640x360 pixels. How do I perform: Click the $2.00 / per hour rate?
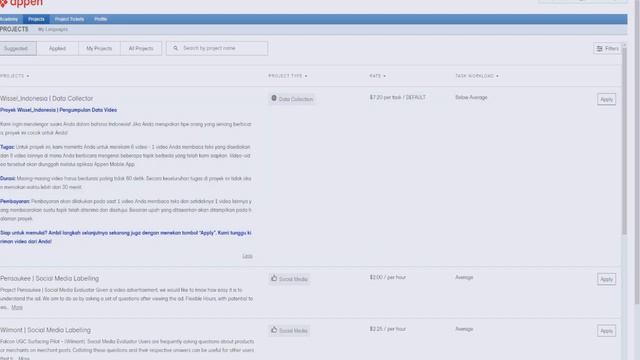tap(388, 277)
